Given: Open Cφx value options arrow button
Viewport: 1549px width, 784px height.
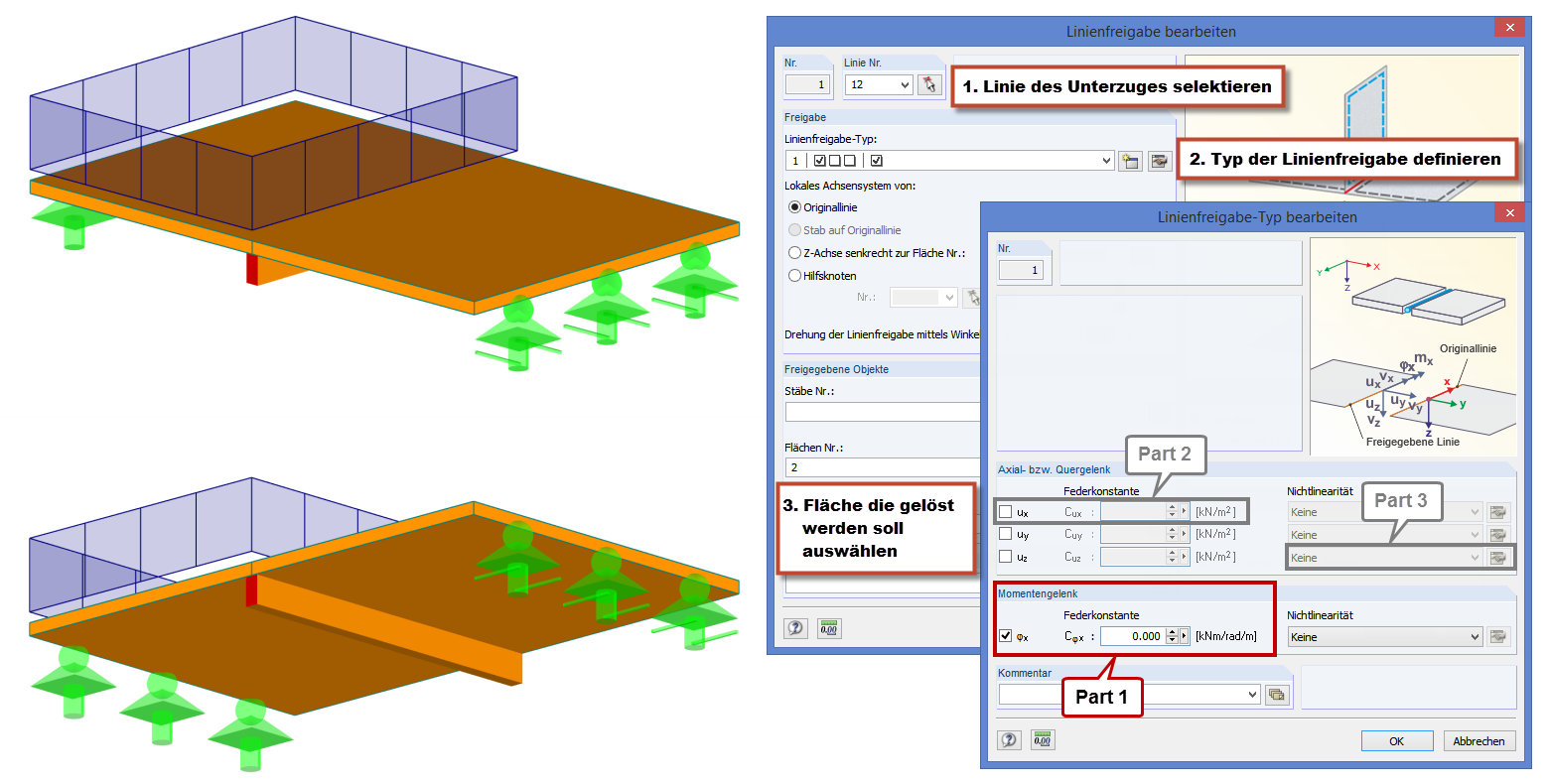Looking at the screenshot, I should click(1184, 637).
